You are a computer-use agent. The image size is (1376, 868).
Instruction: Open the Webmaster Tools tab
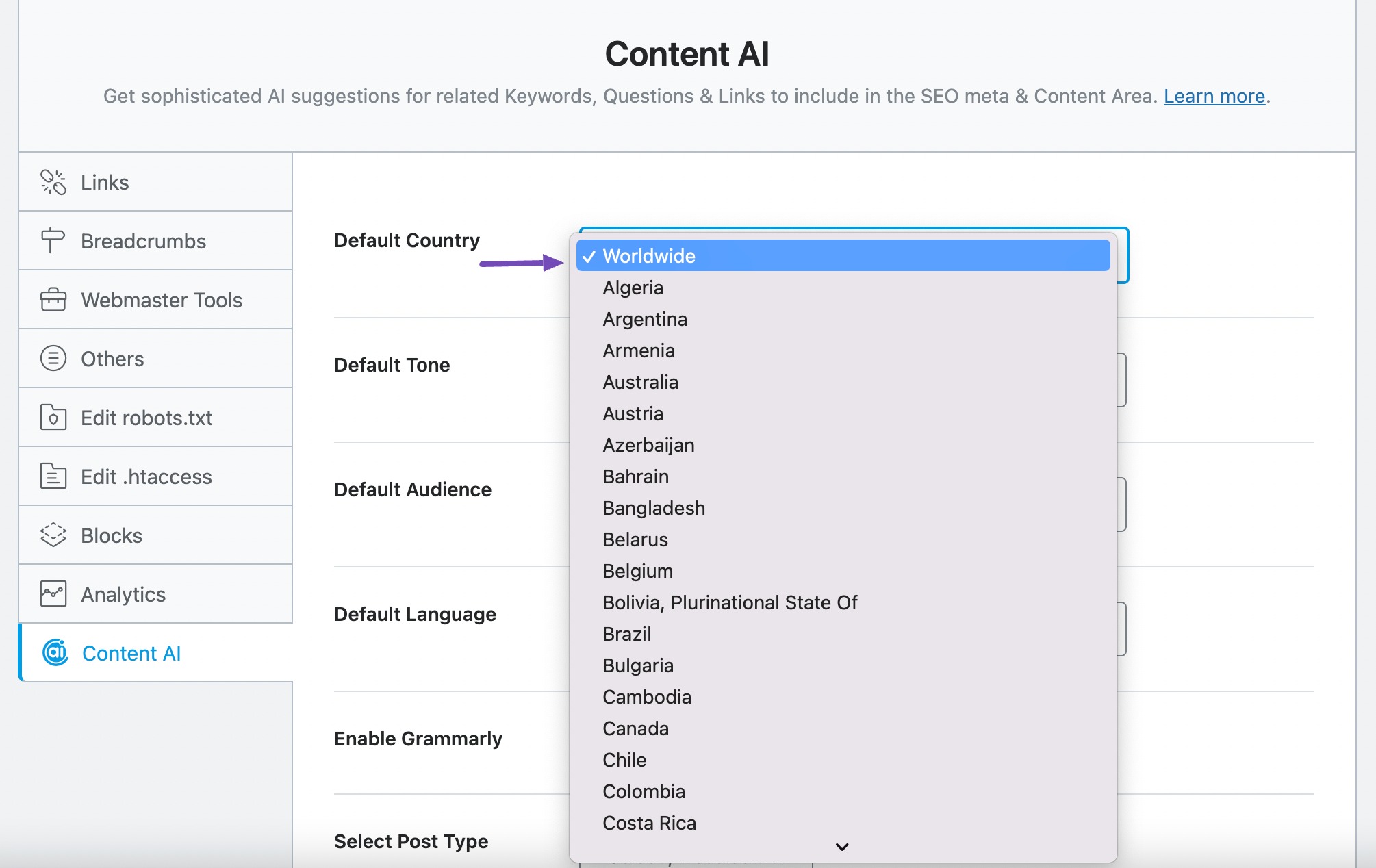(155, 300)
